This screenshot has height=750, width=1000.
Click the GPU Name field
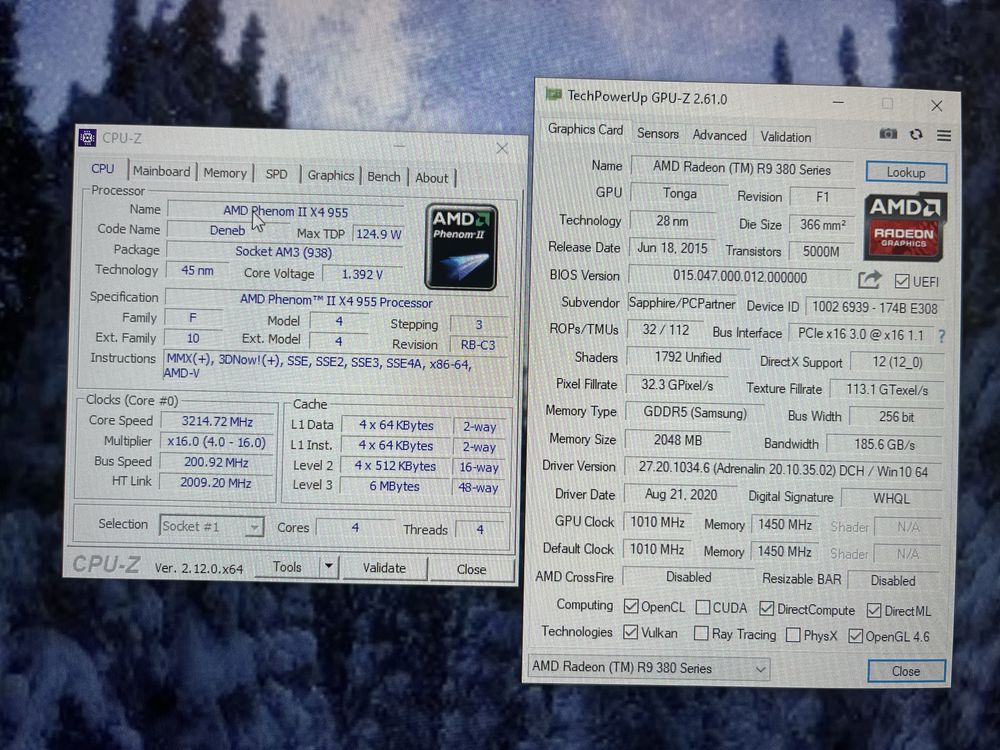pyautogui.click(x=742, y=169)
